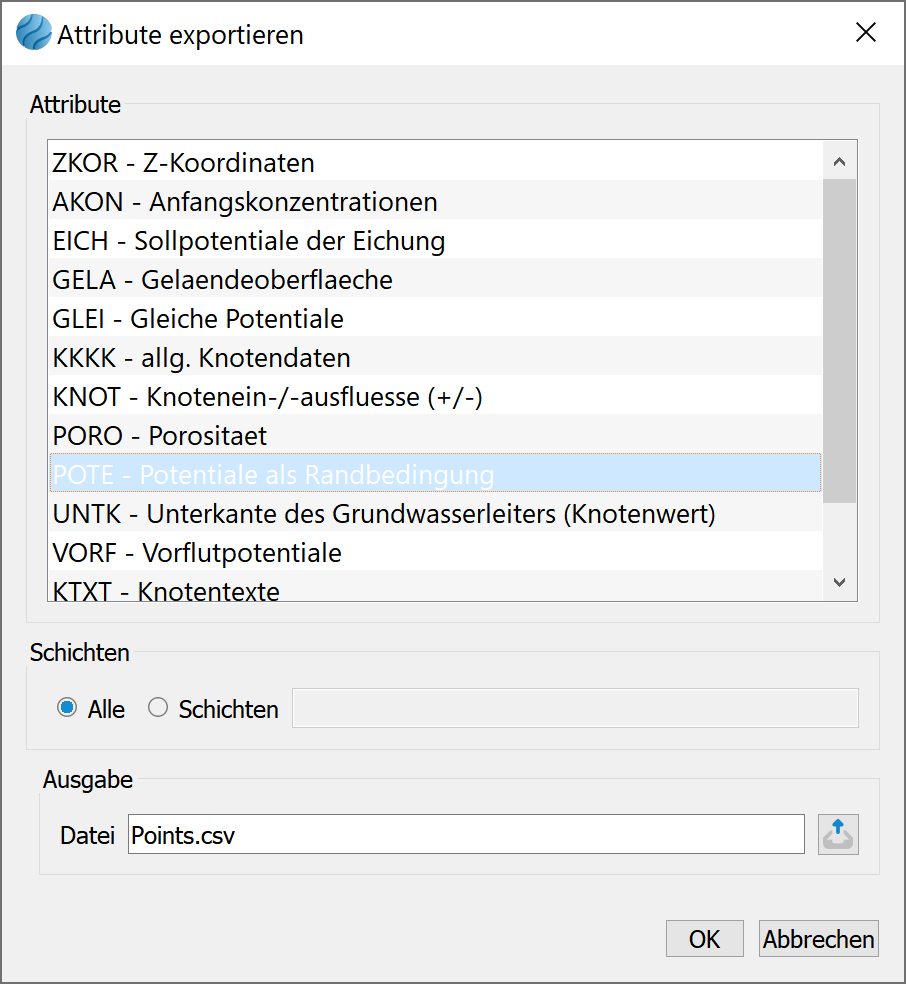
Task: Select UNTK - Unterkante des Grundwasserleiters
Action: coord(435,513)
